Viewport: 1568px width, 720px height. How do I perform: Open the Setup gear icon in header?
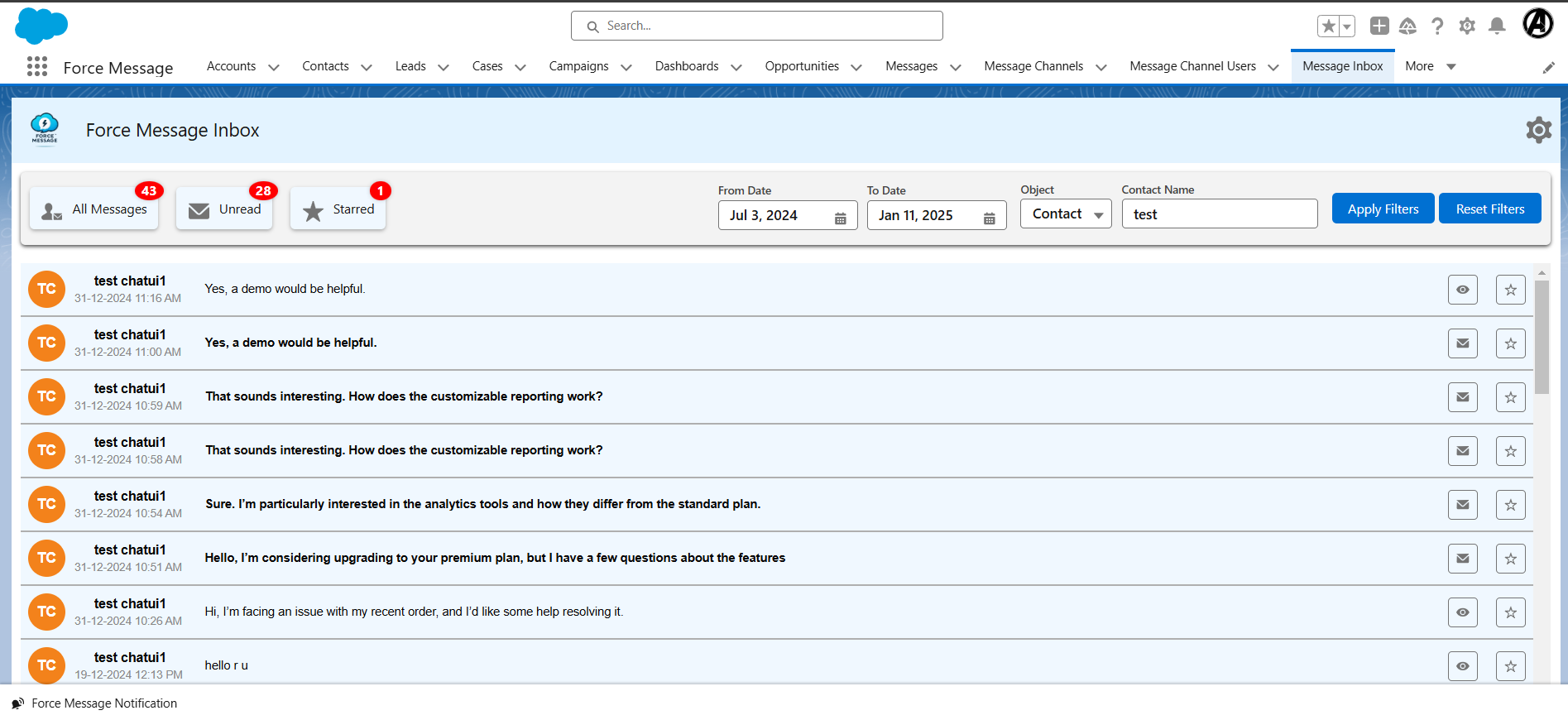click(x=1467, y=26)
